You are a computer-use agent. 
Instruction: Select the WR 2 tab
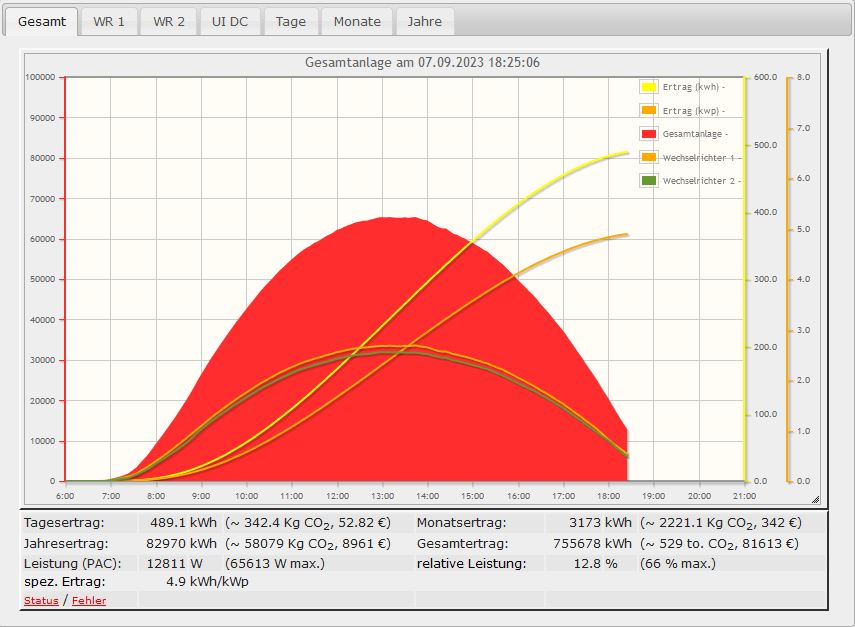coord(168,21)
